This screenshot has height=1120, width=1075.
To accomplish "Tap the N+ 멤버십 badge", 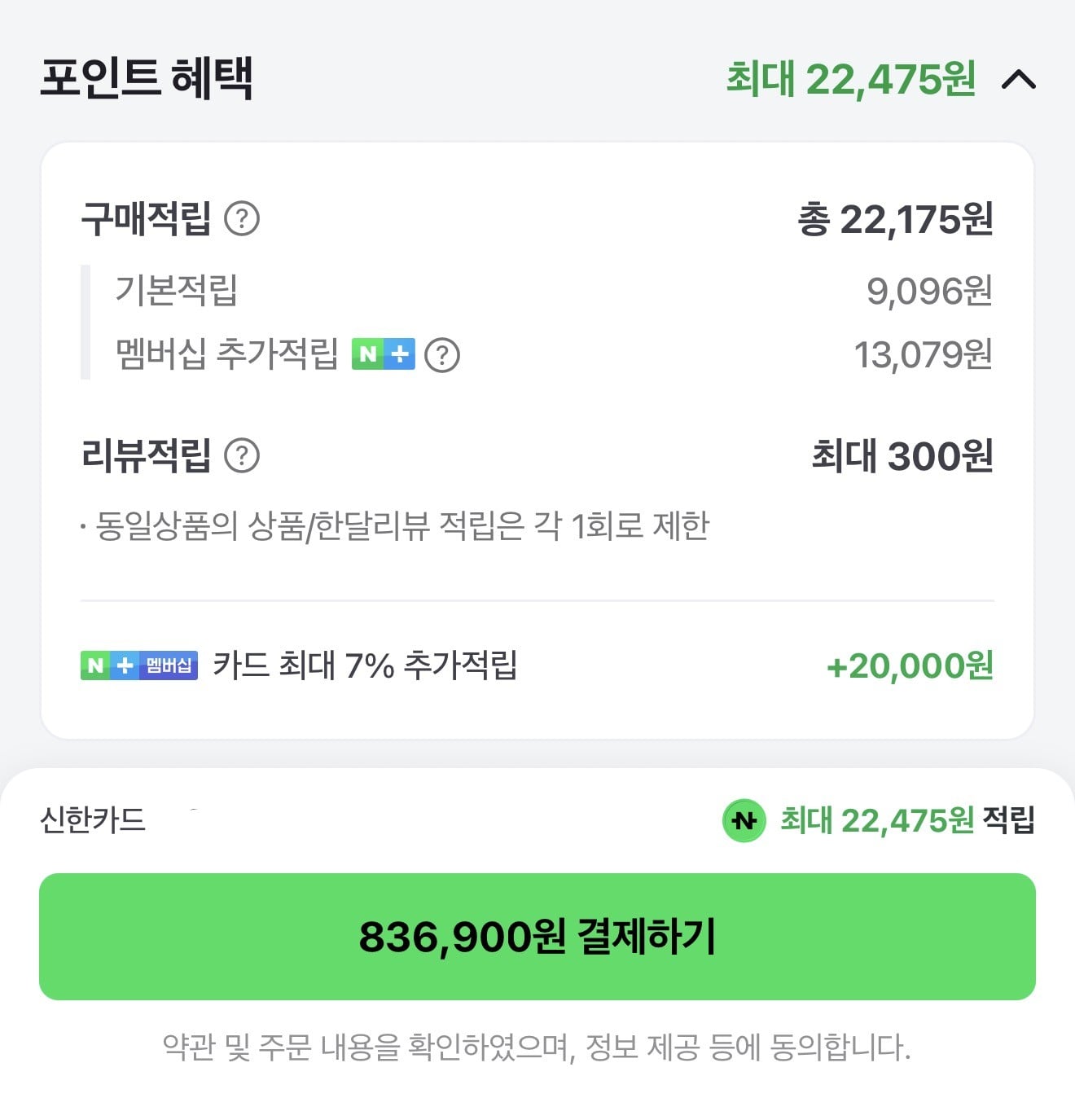I will coord(139,665).
